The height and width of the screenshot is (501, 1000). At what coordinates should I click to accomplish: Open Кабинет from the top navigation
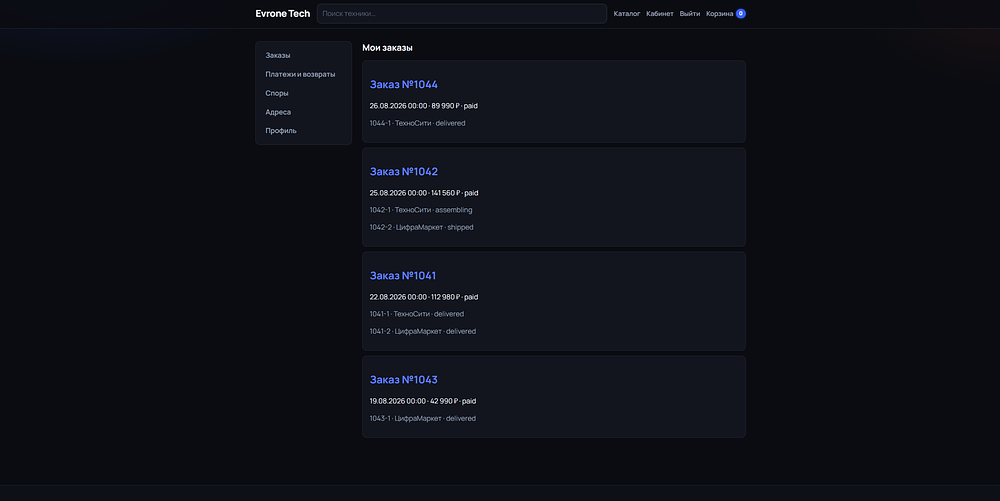659,13
